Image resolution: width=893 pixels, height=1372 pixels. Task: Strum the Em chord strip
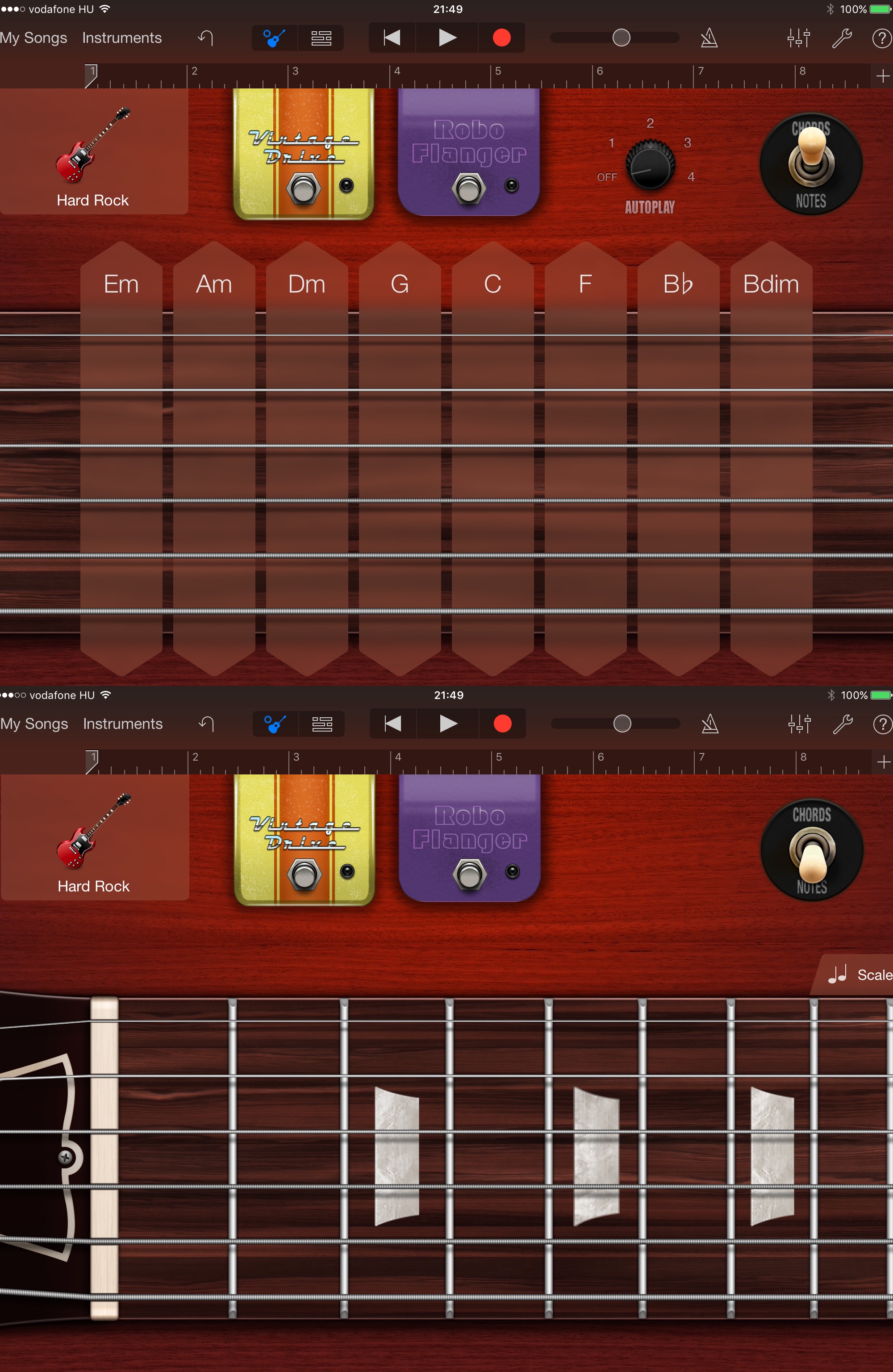[121, 458]
